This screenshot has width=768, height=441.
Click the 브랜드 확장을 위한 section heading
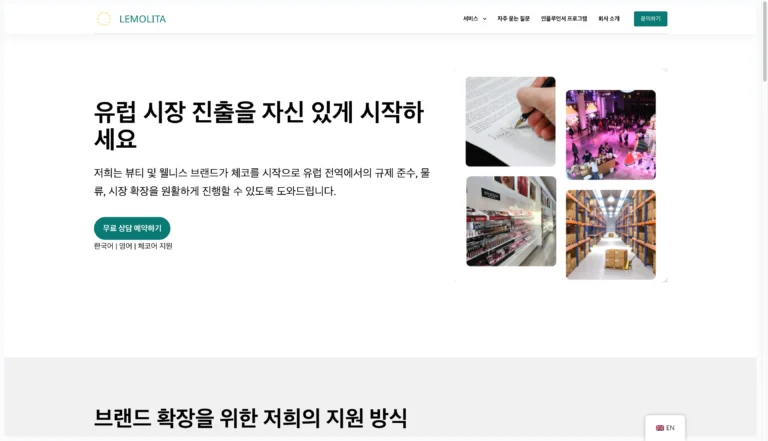point(250,418)
